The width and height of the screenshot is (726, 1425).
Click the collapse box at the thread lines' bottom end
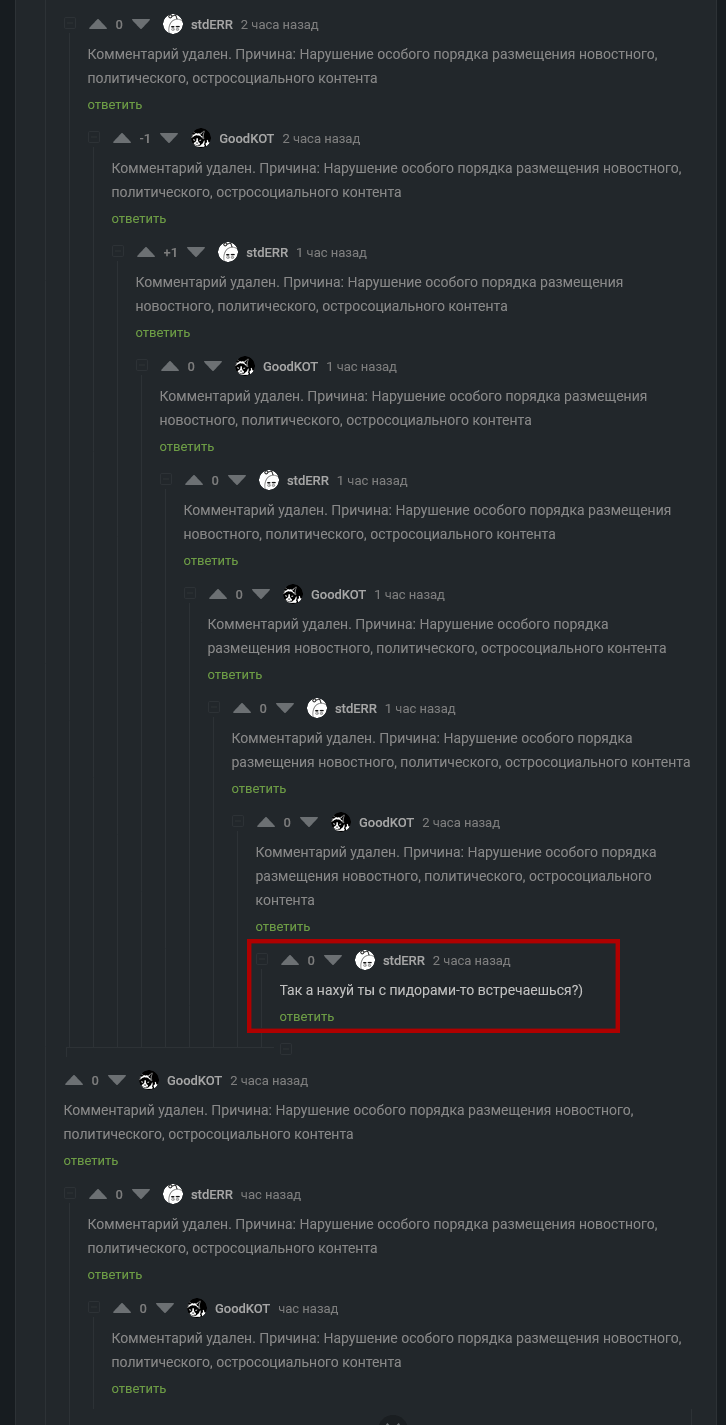pyautogui.click(x=286, y=1048)
